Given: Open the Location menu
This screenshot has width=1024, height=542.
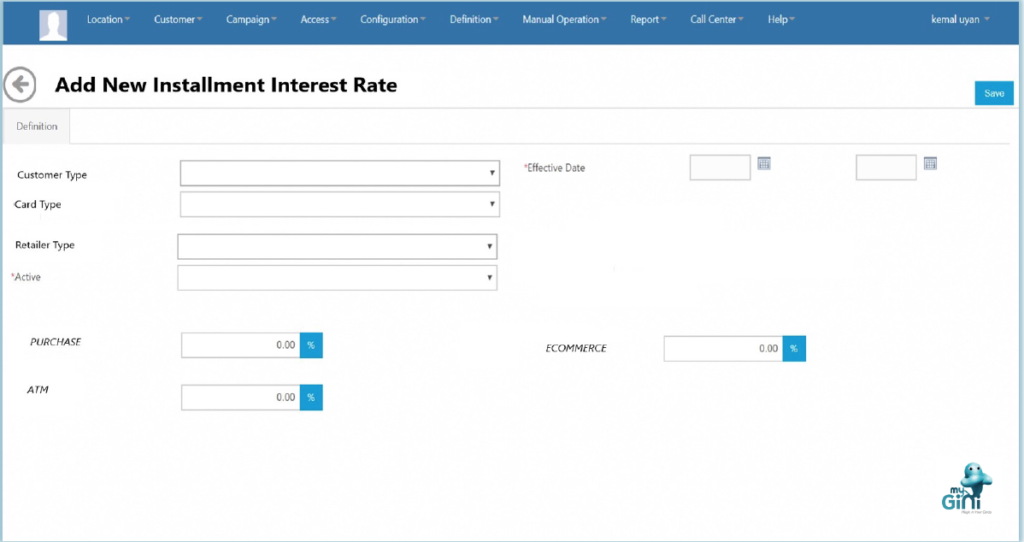Looking at the screenshot, I should pos(108,20).
